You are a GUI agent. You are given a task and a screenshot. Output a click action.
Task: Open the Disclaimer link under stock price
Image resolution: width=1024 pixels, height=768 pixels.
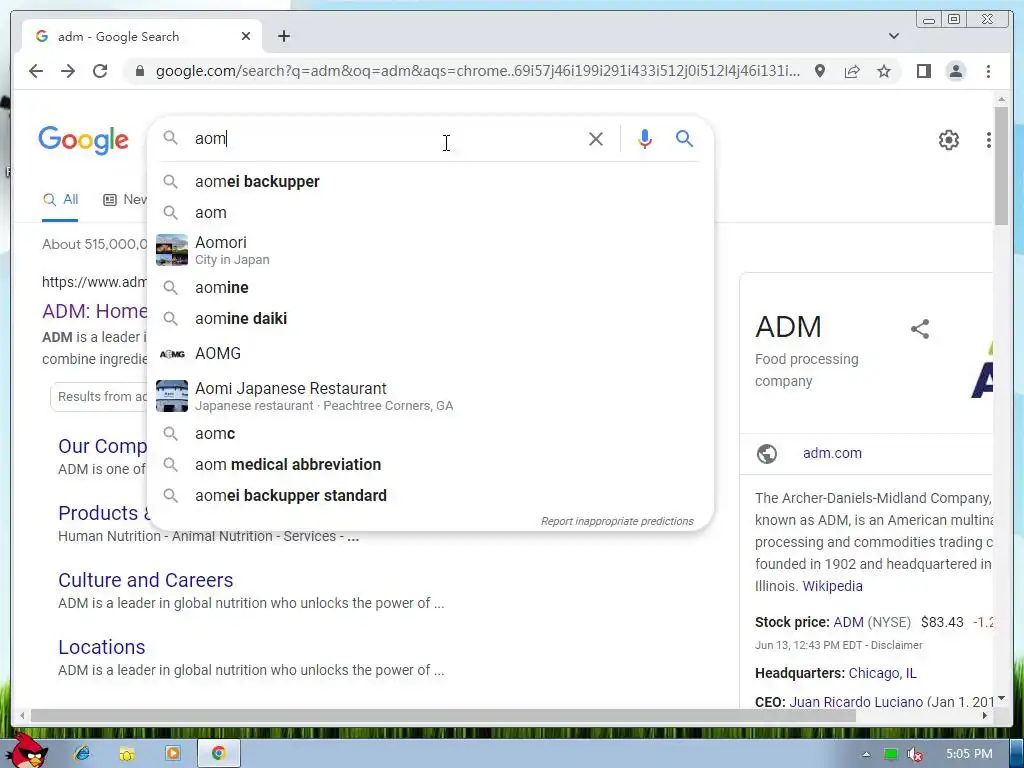tap(896, 645)
